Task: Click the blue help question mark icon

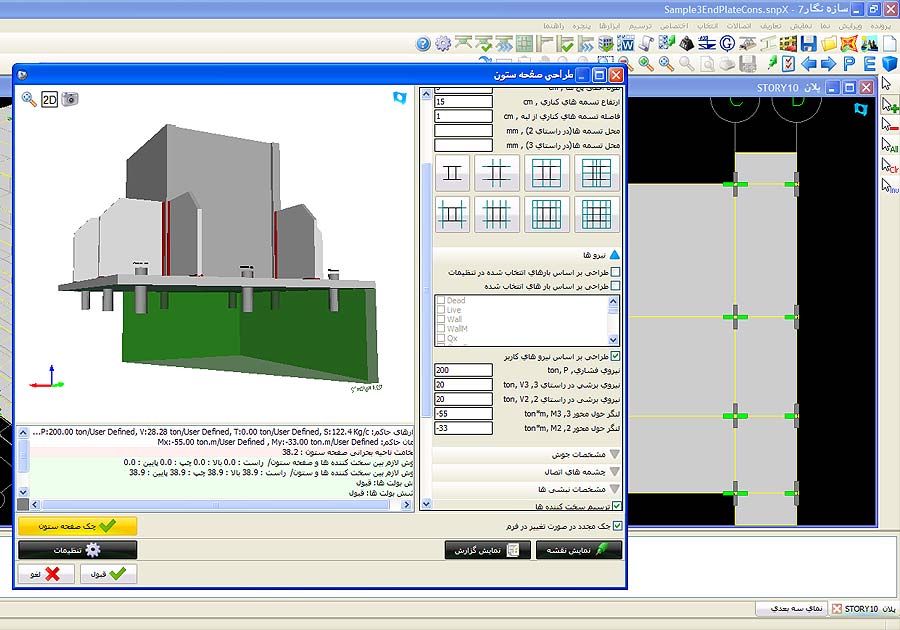Action: tap(423, 44)
